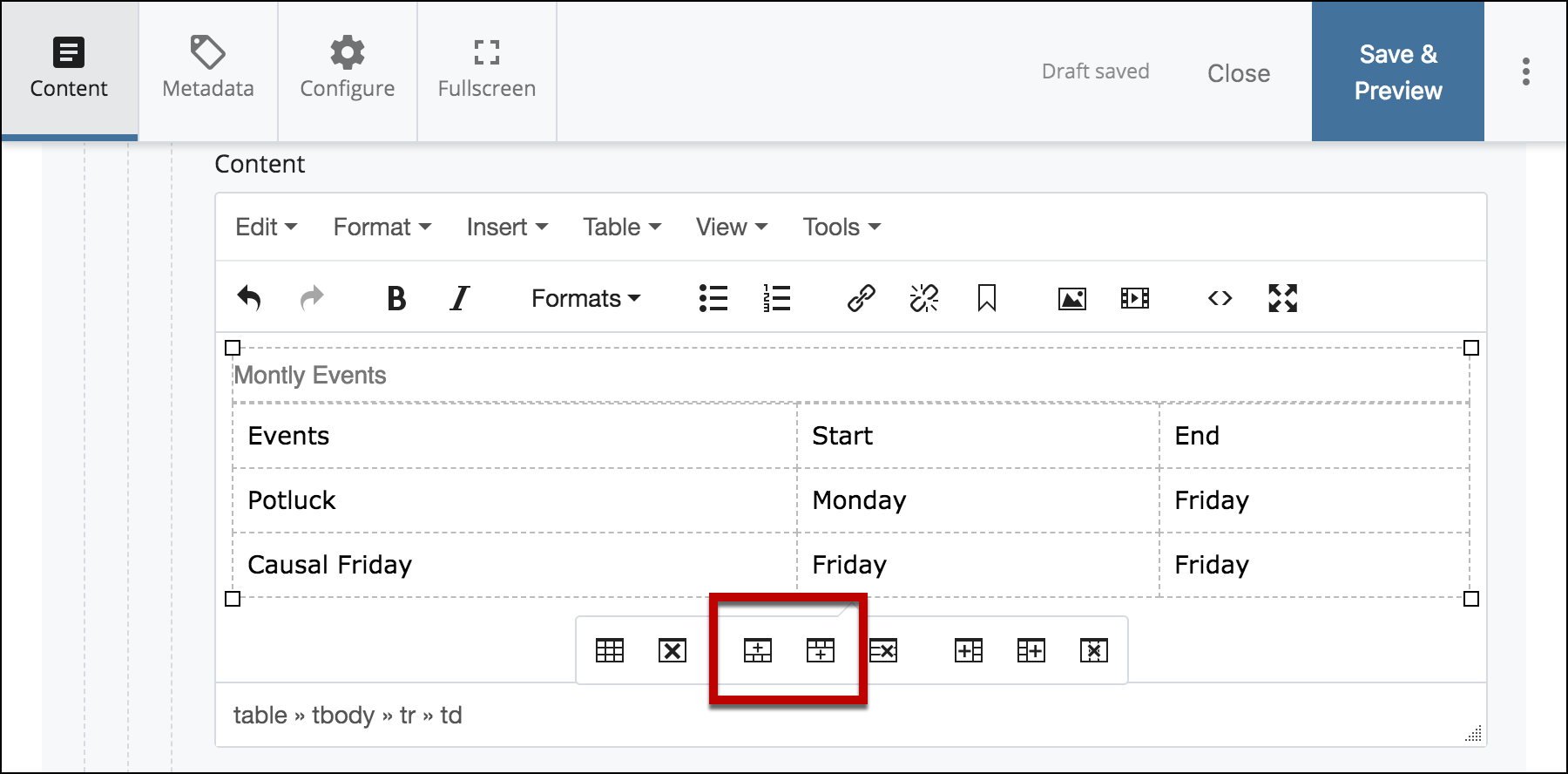The image size is (1568, 774).
Task: Click Save & Preview button
Action: (x=1397, y=71)
